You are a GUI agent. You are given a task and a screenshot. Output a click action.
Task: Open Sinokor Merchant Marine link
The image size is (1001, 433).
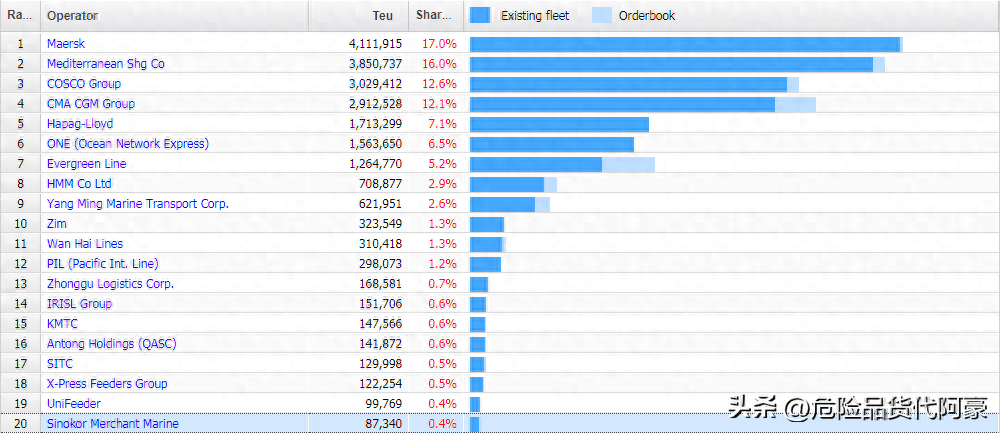point(113,423)
